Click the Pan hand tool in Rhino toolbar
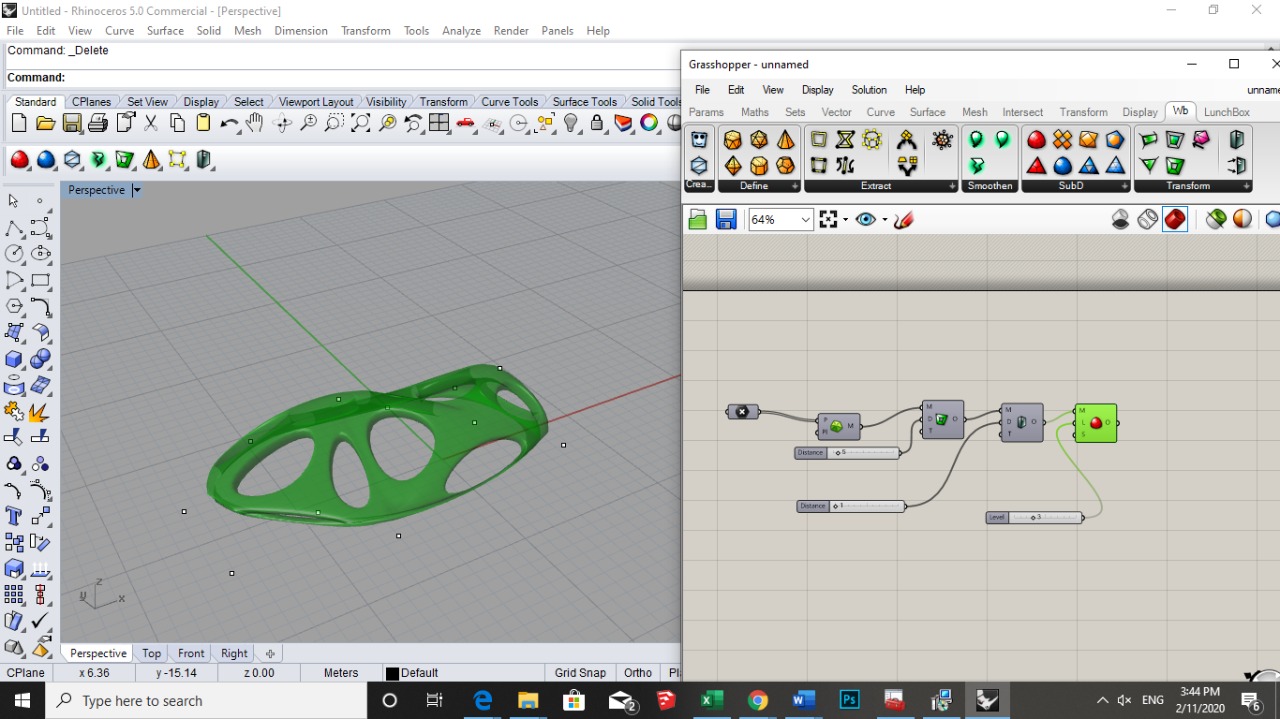Image resolution: width=1280 pixels, height=719 pixels. point(255,123)
